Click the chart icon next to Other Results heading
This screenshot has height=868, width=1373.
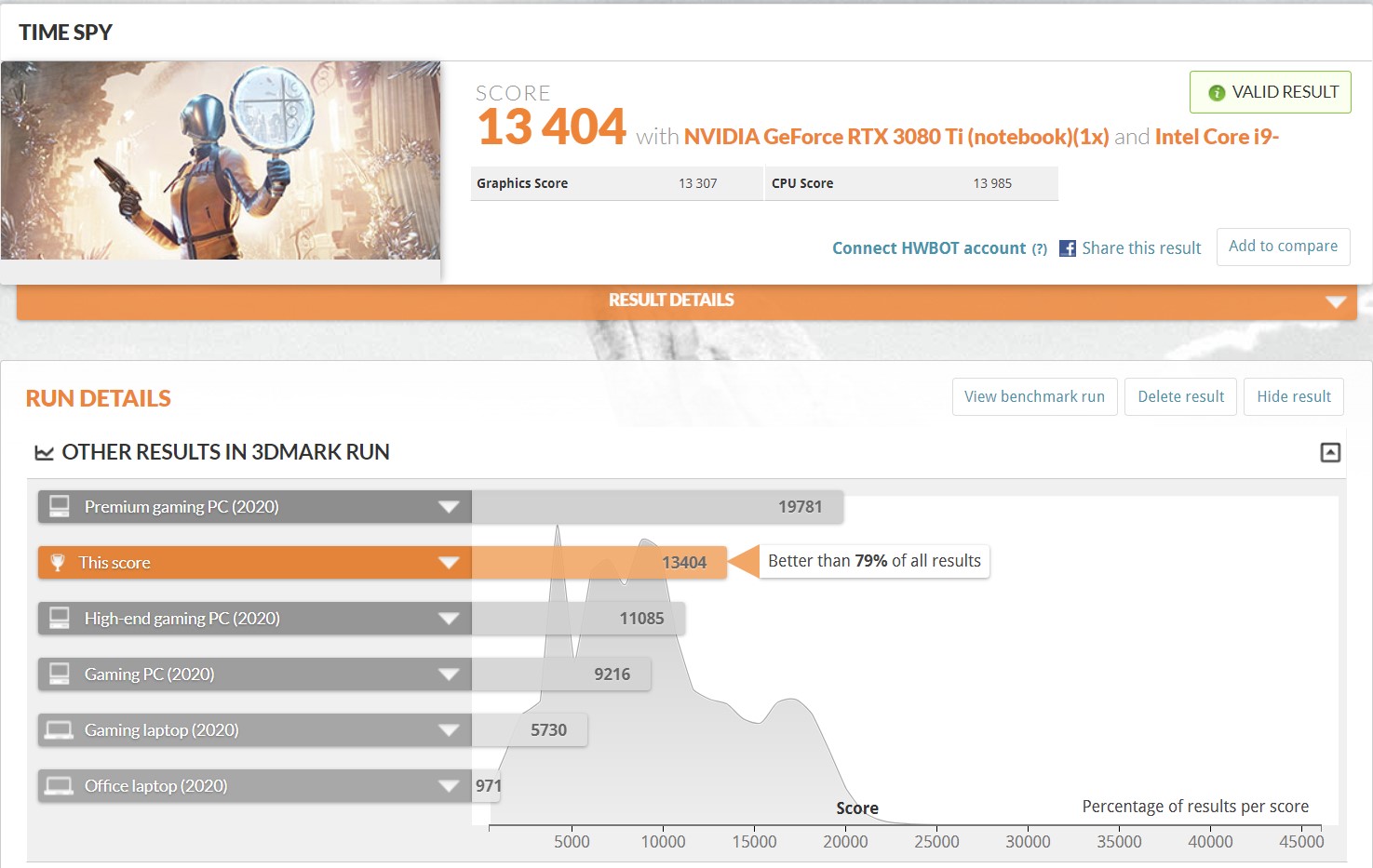44,453
